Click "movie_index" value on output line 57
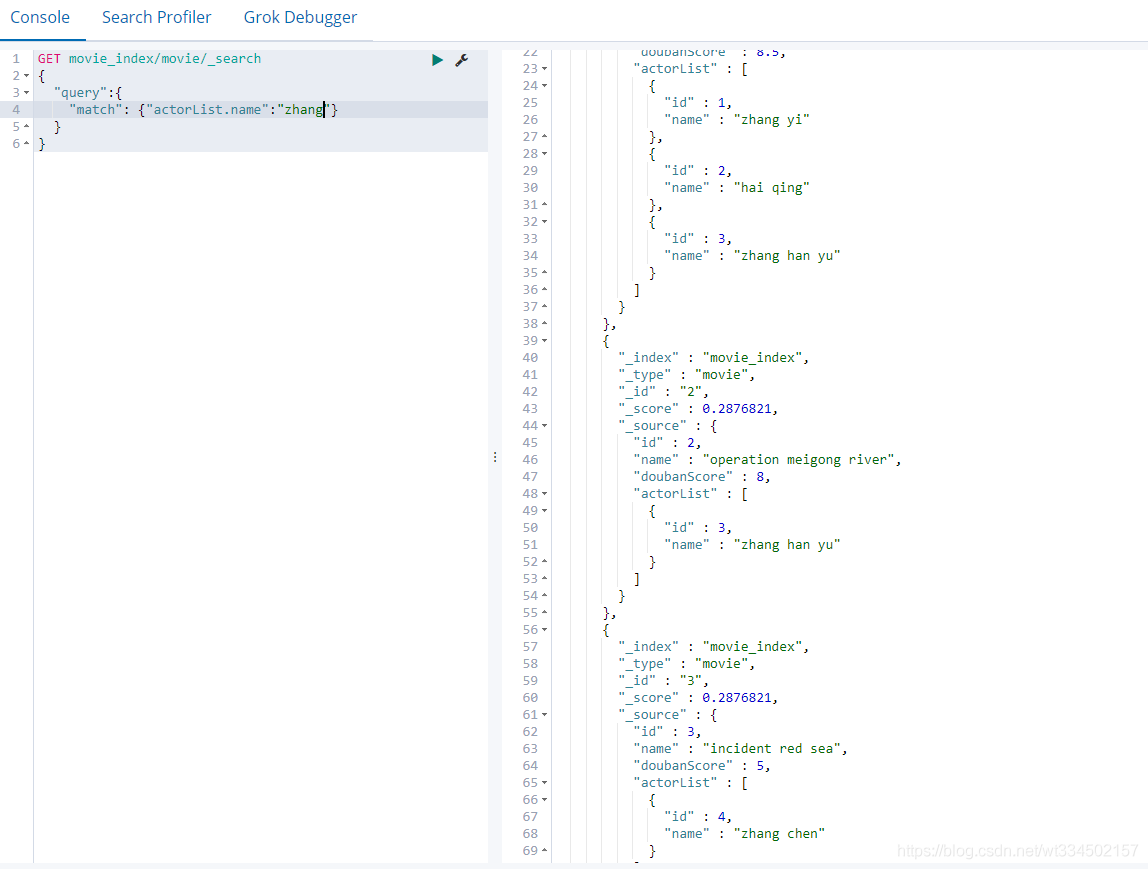Screen dimensions: 1148x869 coord(753,647)
